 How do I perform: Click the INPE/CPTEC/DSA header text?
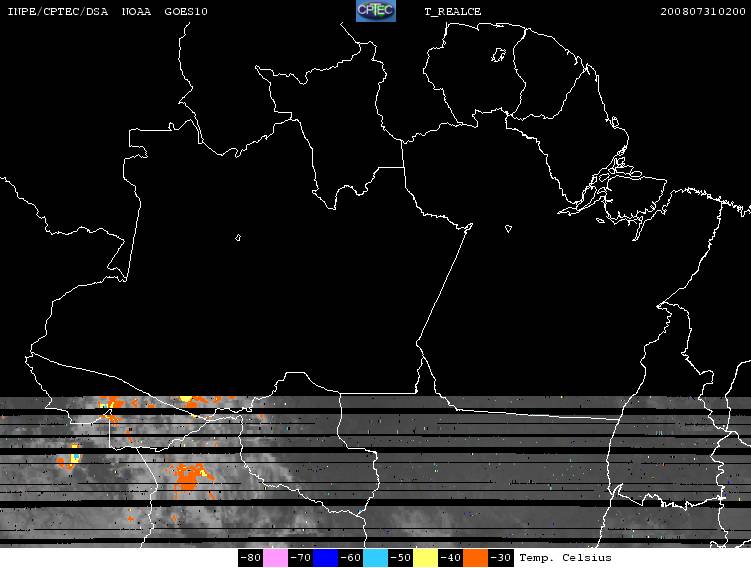(x=57, y=11)
